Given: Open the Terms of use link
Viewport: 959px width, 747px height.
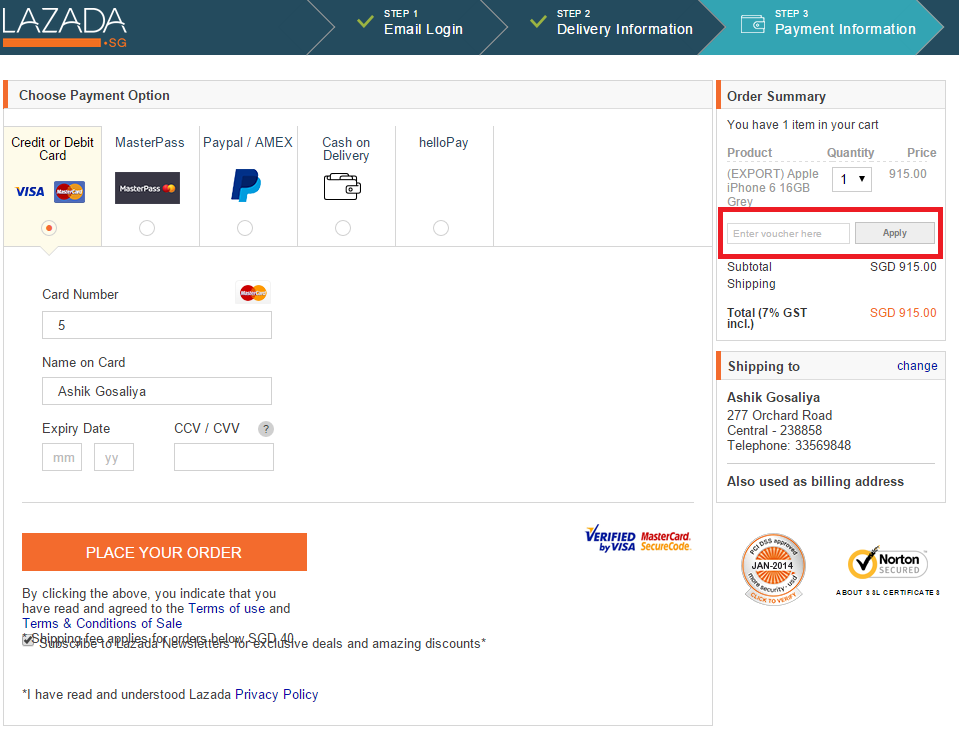Looking at the screenshot, I should pos(226,609).
